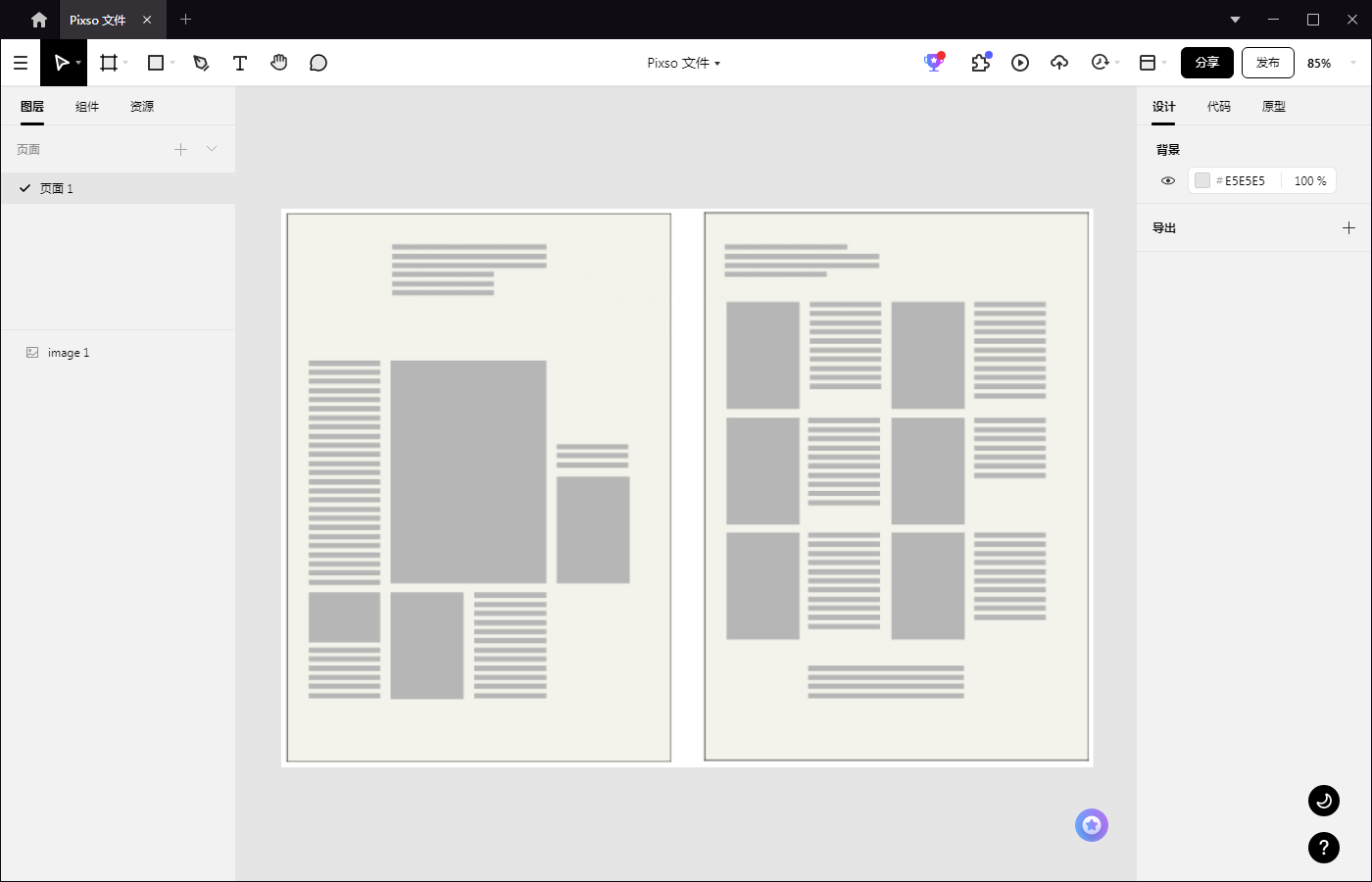The image size is (1372, 882).
Task: Click the 发布 publish button
Action: click(1268, 63)
